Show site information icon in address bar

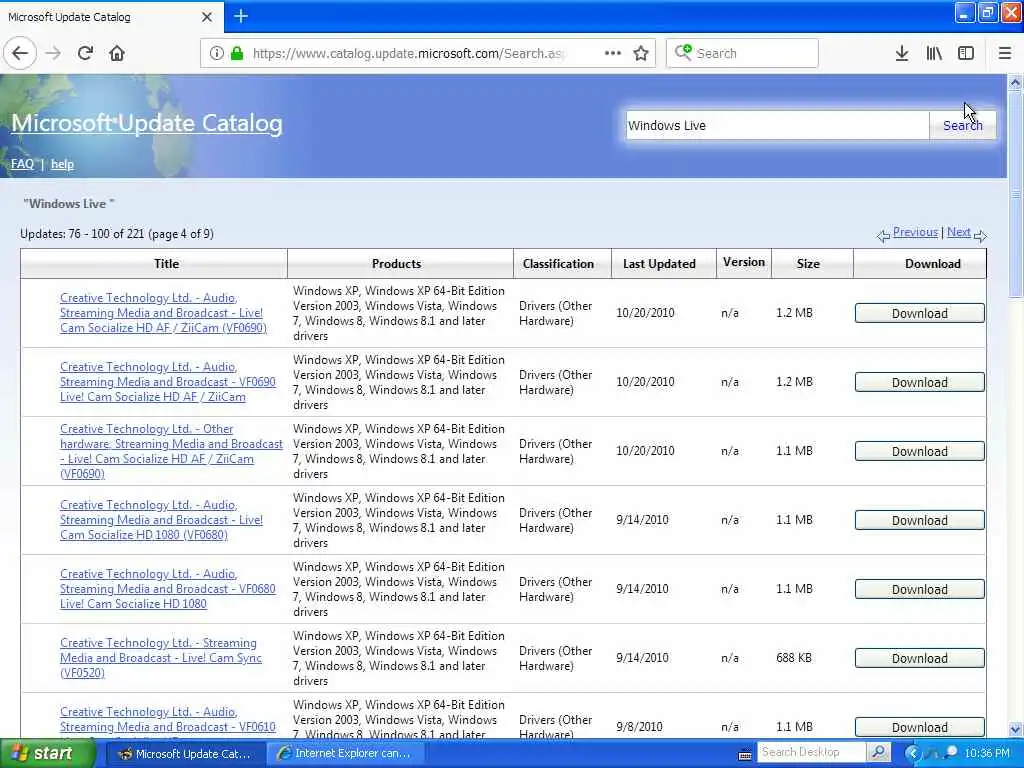click(216, 53)
